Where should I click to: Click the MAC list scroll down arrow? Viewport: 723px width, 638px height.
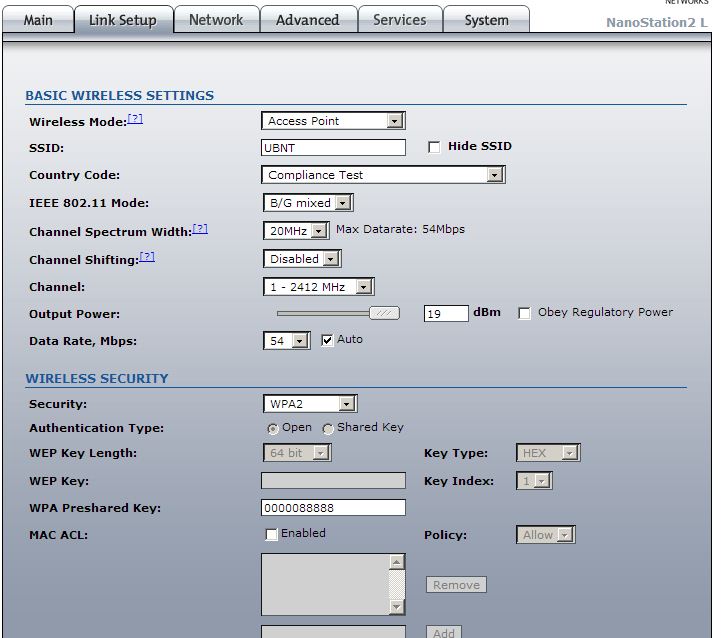397,607
